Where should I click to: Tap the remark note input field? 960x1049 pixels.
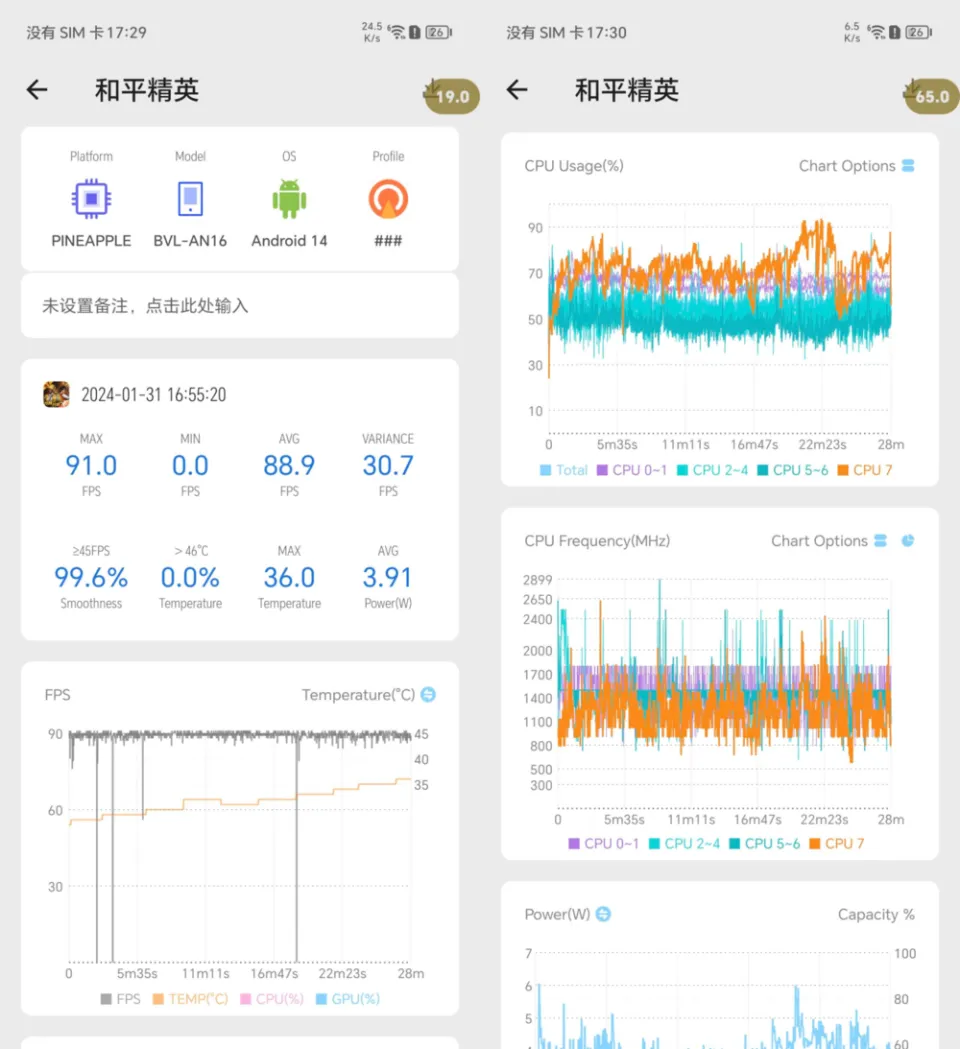pyautogui.click(x=239, y=306)
